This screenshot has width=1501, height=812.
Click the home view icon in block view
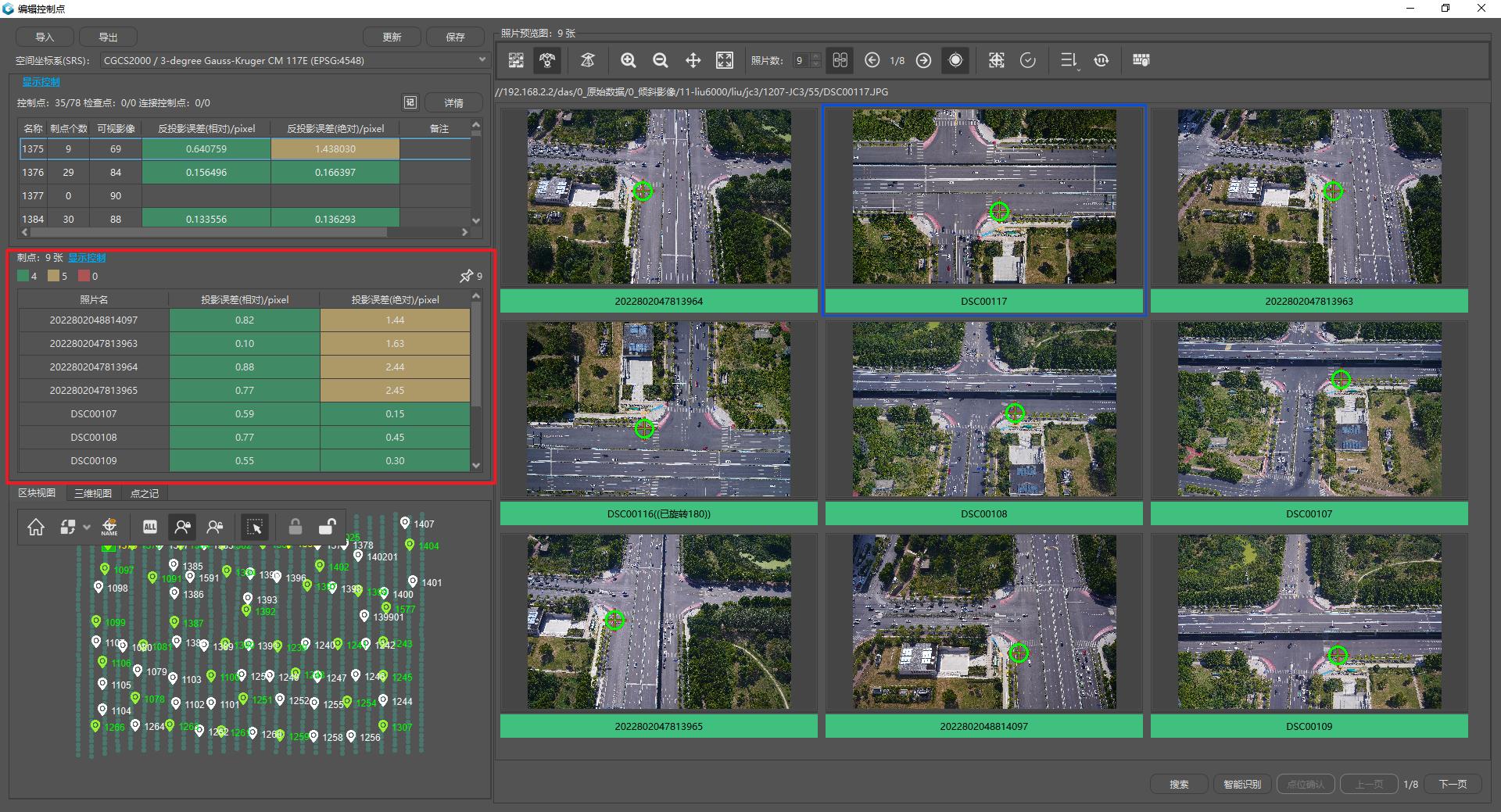click(36, 528)
